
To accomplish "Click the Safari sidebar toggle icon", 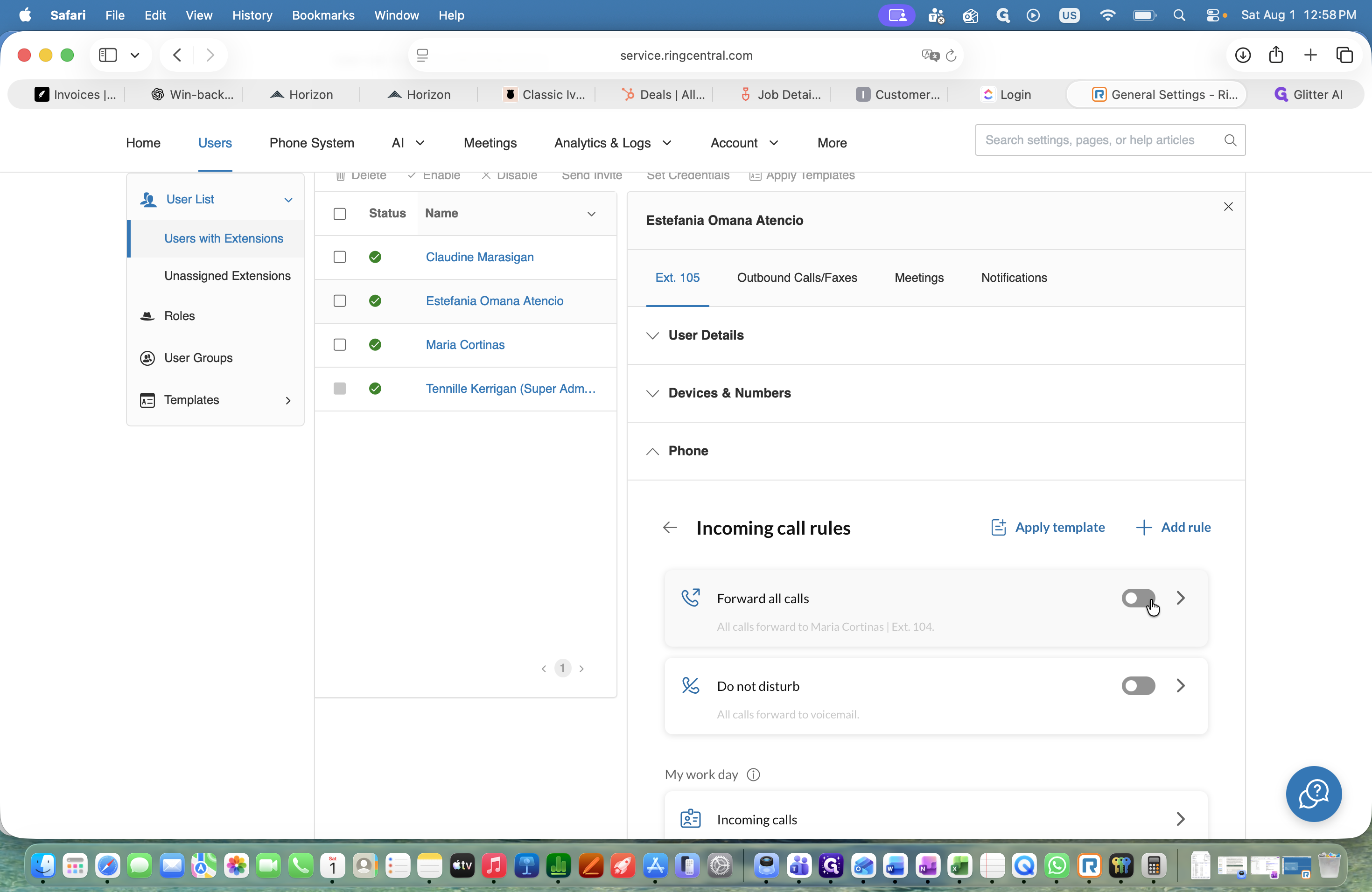I will pyautogui.click(x=108, y=55).
